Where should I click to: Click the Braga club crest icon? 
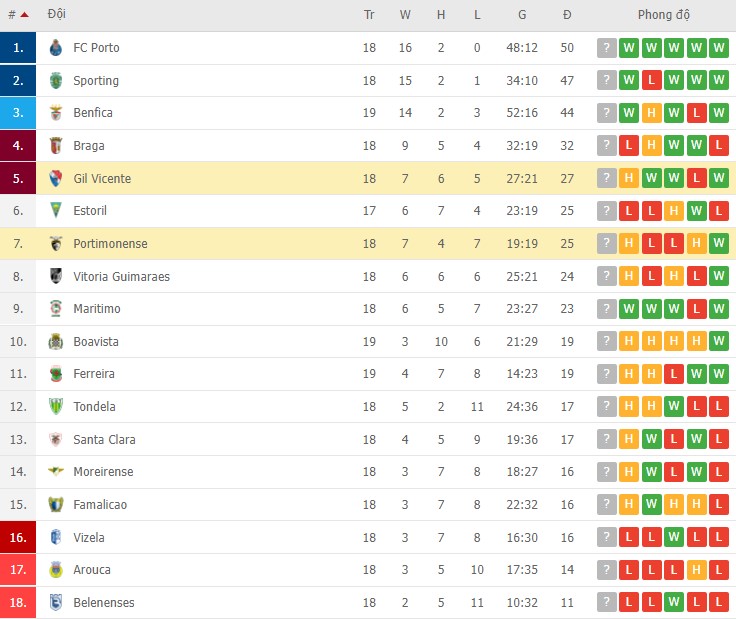coord(56,146)
